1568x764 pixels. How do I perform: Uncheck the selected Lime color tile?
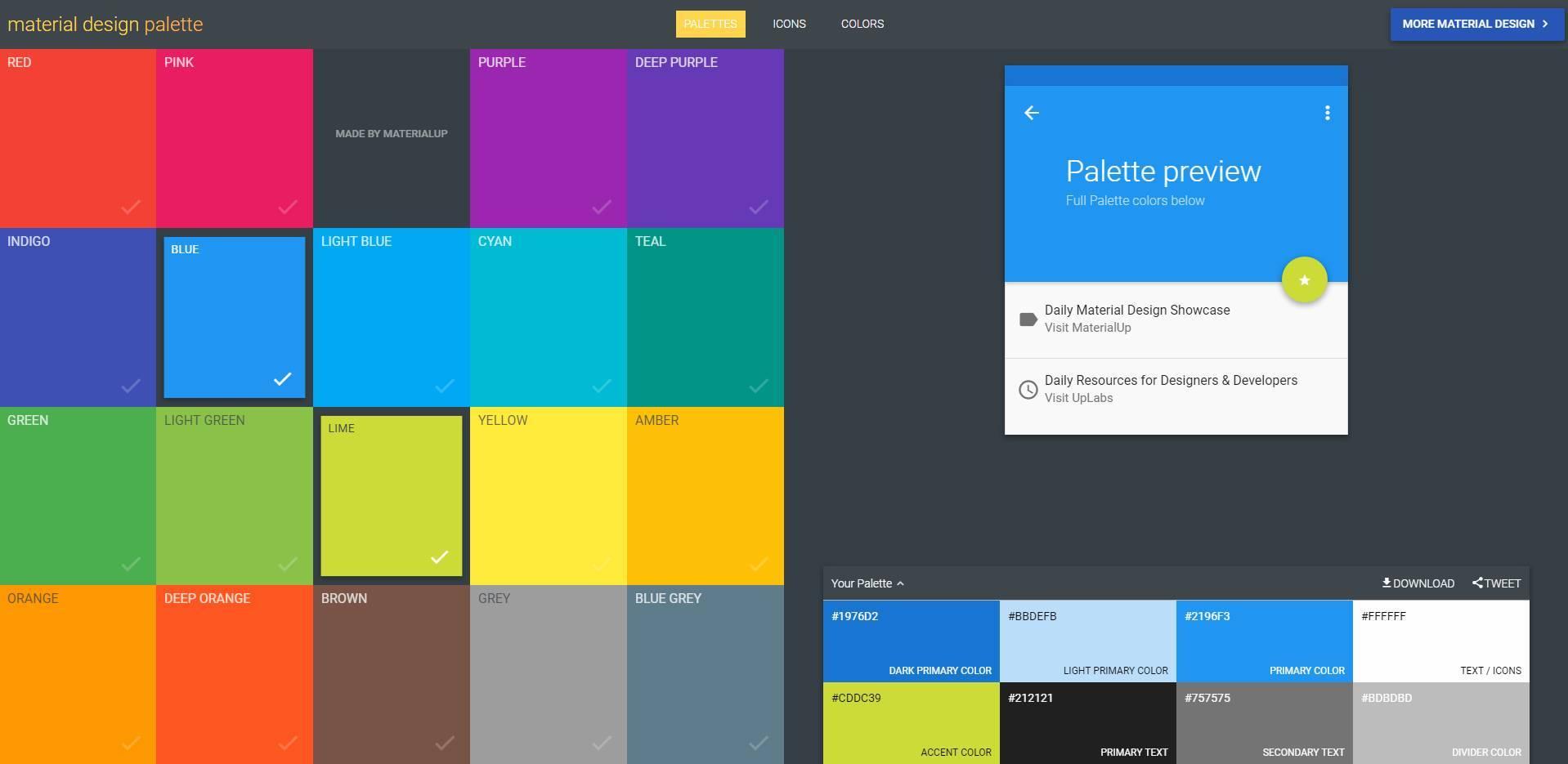391,496
